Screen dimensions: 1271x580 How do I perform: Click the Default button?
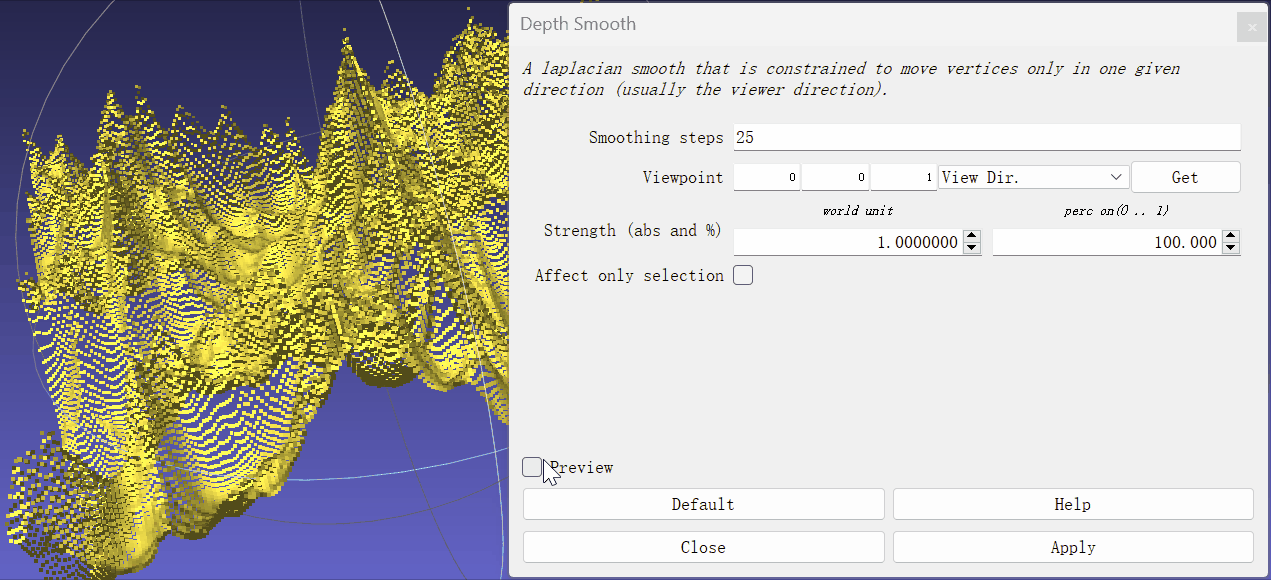(x=703, y=504)
